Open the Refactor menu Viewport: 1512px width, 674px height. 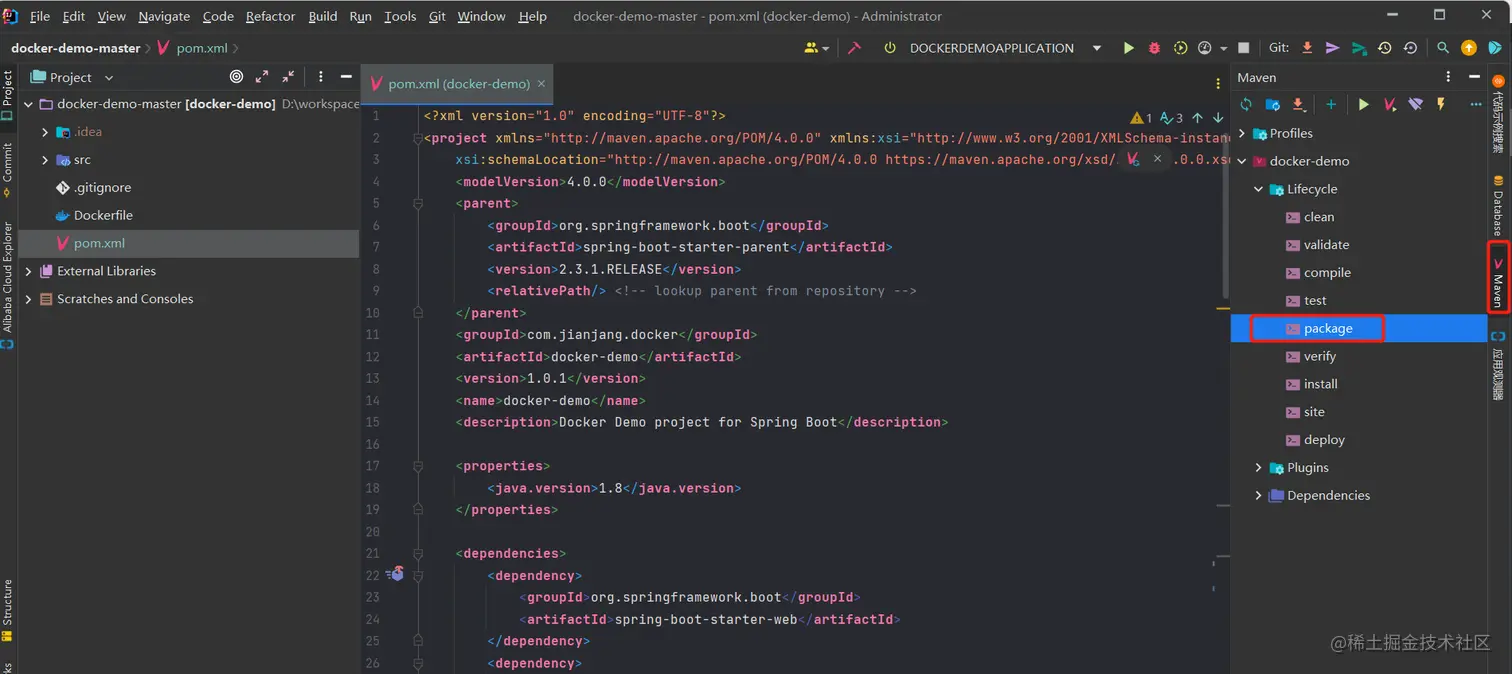(270, 16)
